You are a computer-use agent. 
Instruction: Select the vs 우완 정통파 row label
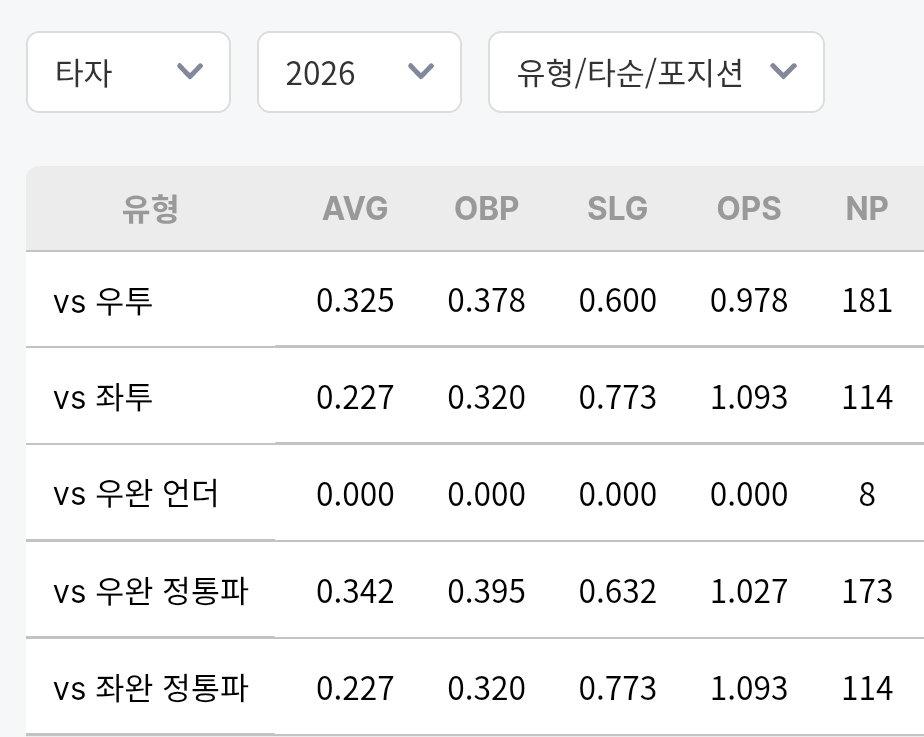151,591
